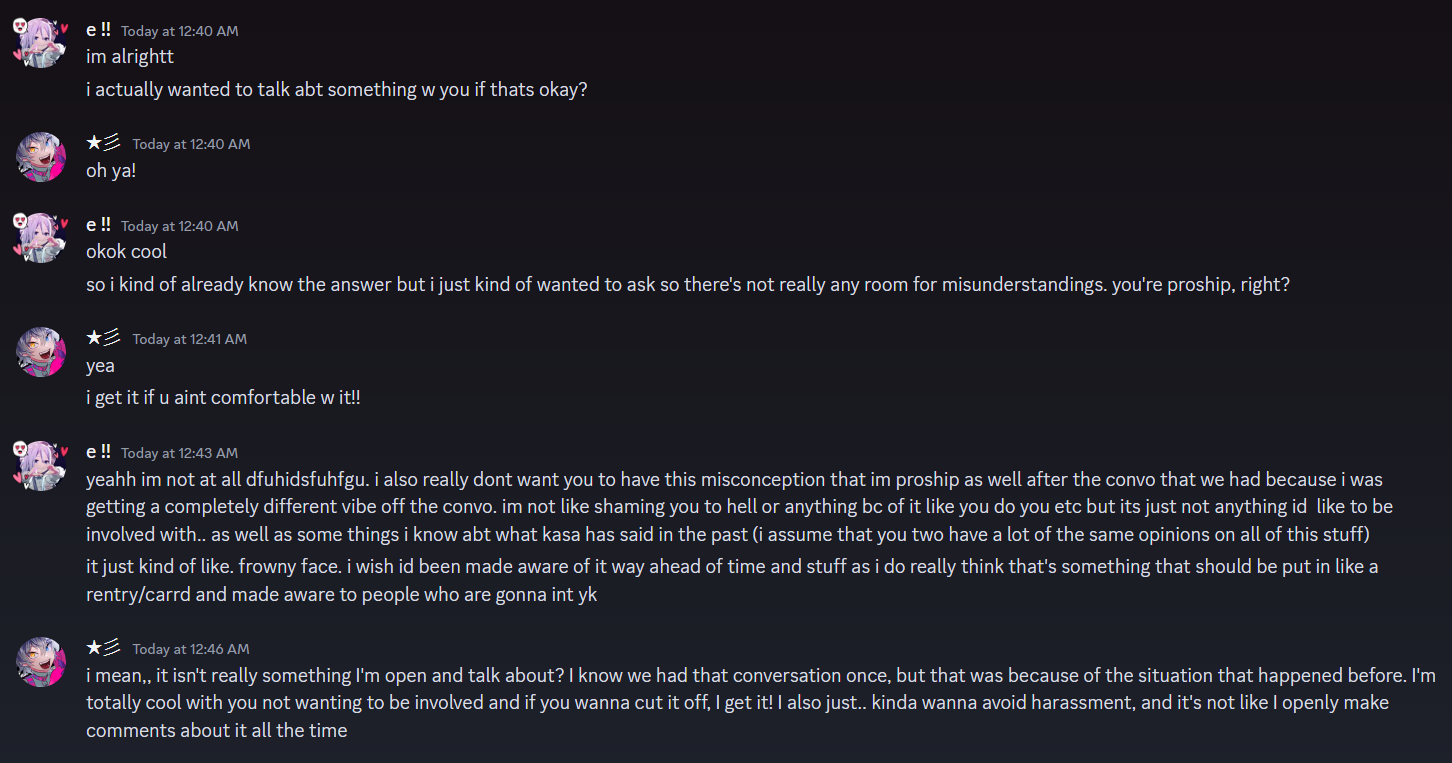Click the "okok cool" message
The height and width of the screenshot is (763, 1452).
(x=126, y=252)
